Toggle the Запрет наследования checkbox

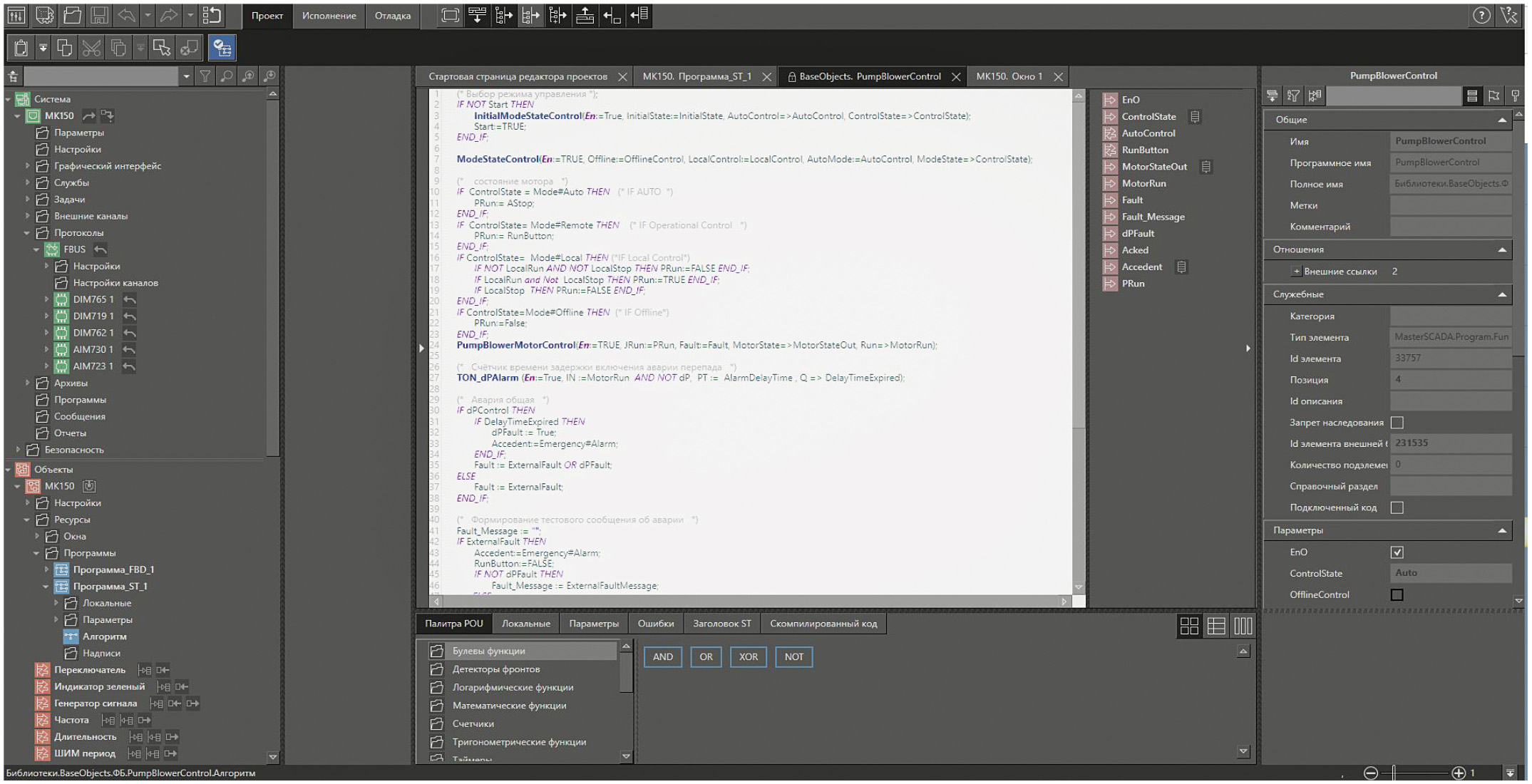pyautogui.click(x=1397, y=423)
